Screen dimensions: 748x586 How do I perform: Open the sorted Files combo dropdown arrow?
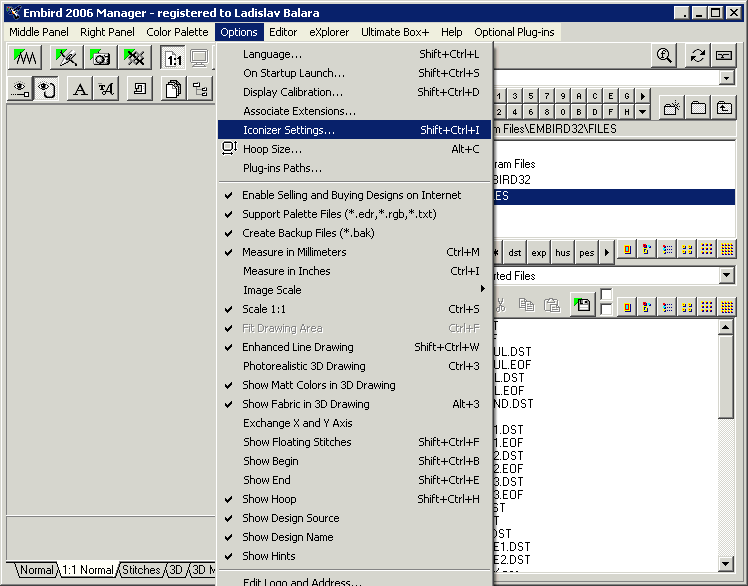[x=727, y=275]
